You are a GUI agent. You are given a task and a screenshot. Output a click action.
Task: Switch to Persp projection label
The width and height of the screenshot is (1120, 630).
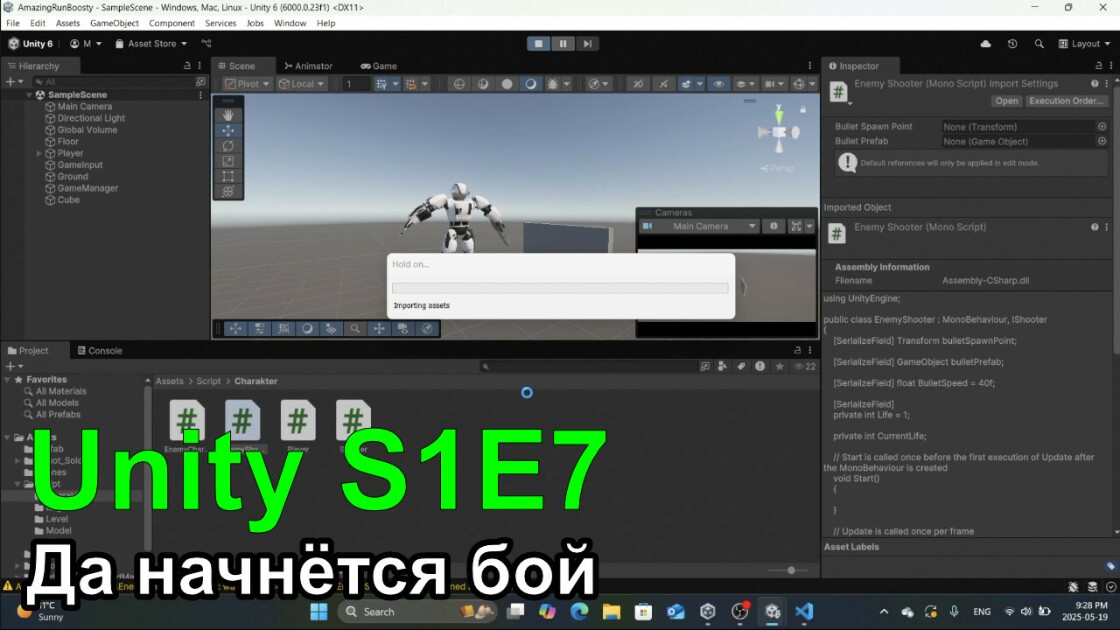click(778, 169)
